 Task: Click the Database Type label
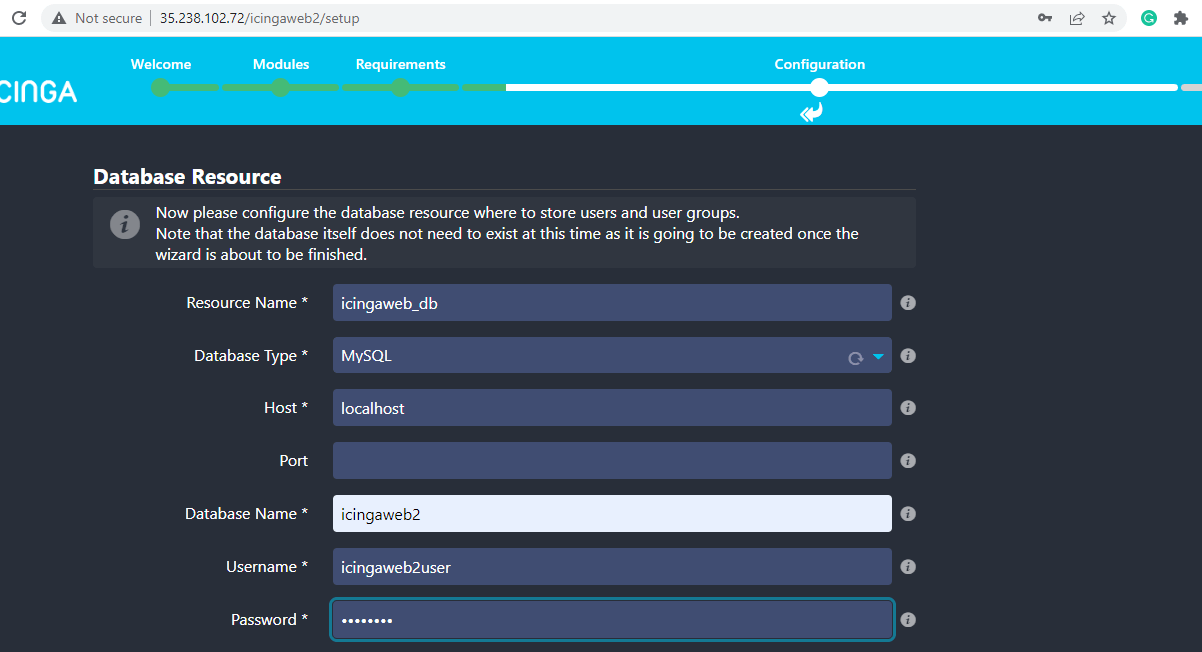coord(251,355)
